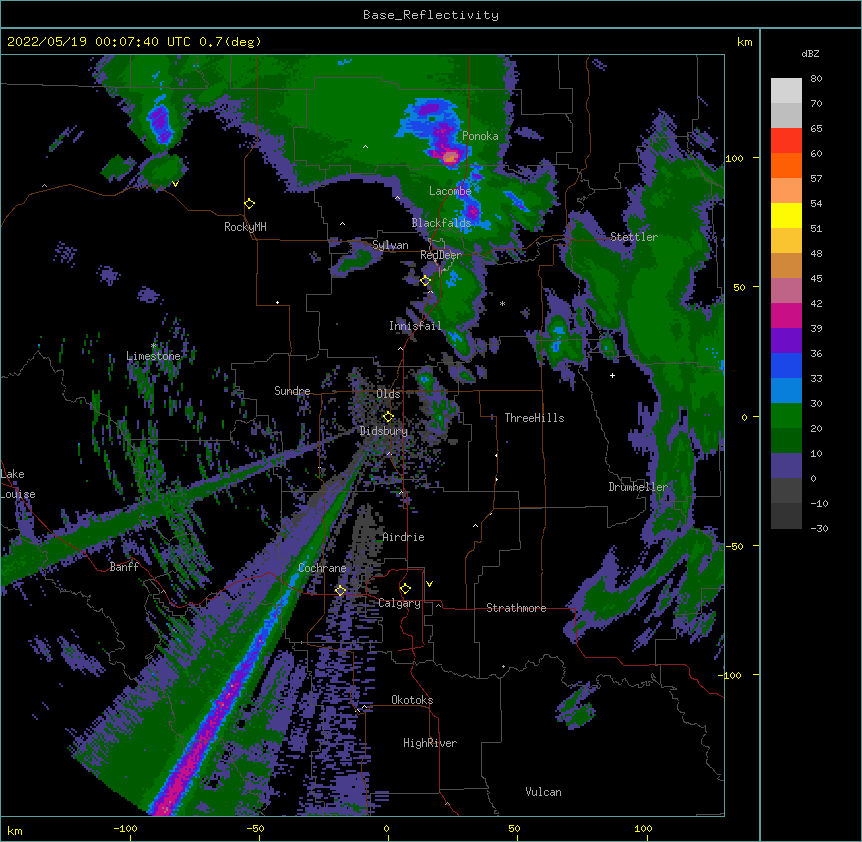Select the light gray 70-80 dBZ legend swatch

pos(786,90)
